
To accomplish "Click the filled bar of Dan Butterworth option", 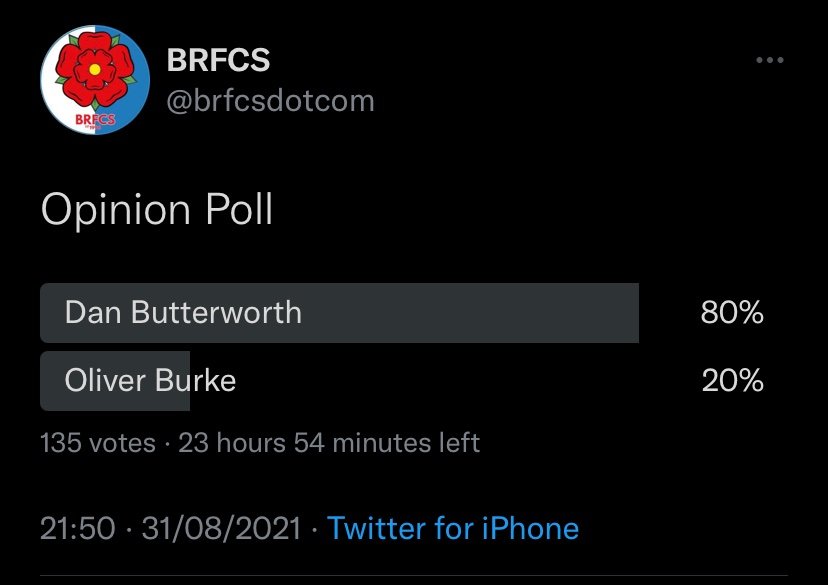I will point(340,313).
